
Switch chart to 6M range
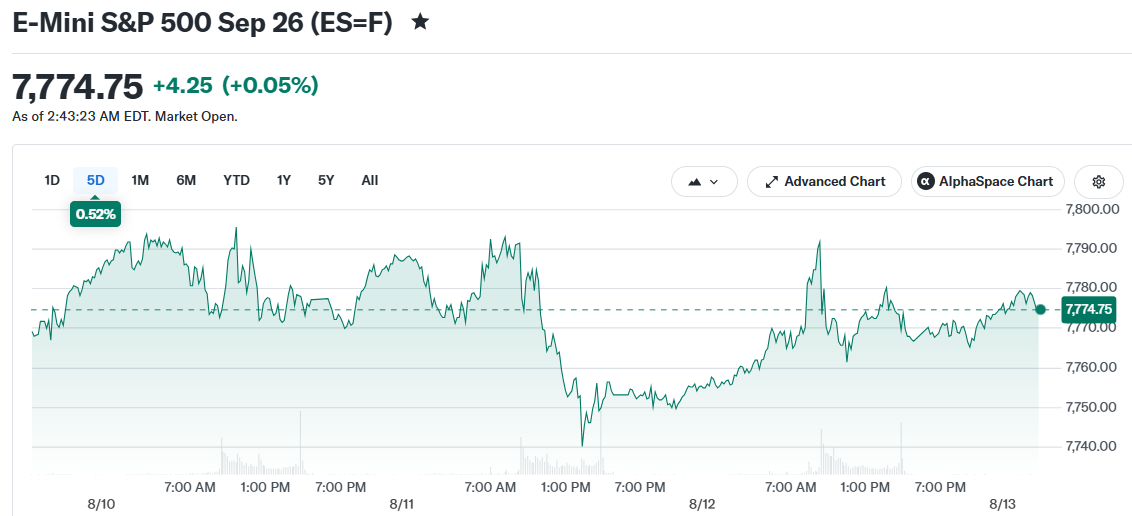pyautogui.click(x=186, y=180)
